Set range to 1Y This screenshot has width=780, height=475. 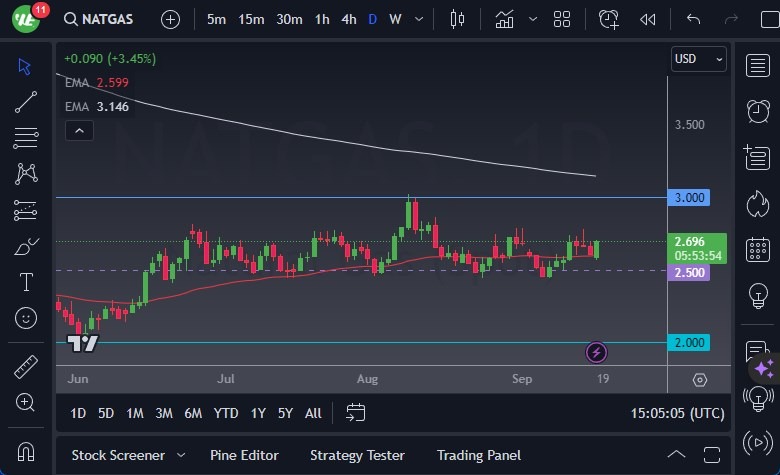pos(258,413)
